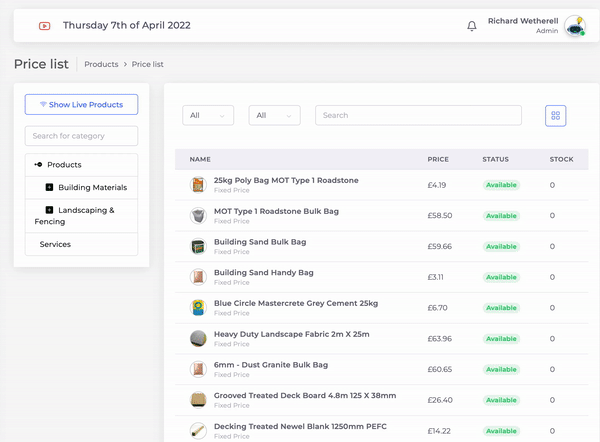Viewport: 600px width, 442px height.
Task: Open the notifications bell
Action: coord(472,26)
